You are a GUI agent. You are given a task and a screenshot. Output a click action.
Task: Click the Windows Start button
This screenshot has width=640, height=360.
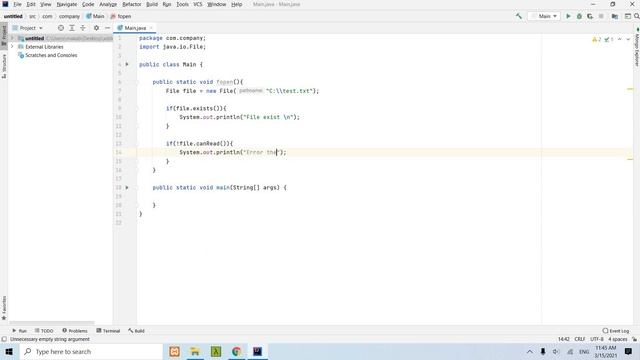click(x=9, y=351)
